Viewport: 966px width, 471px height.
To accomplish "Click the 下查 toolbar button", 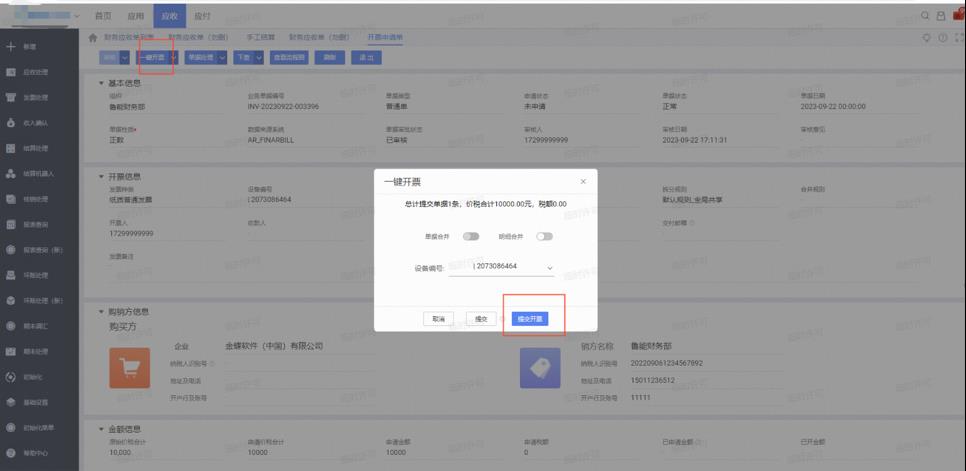I will coord(243,57).
